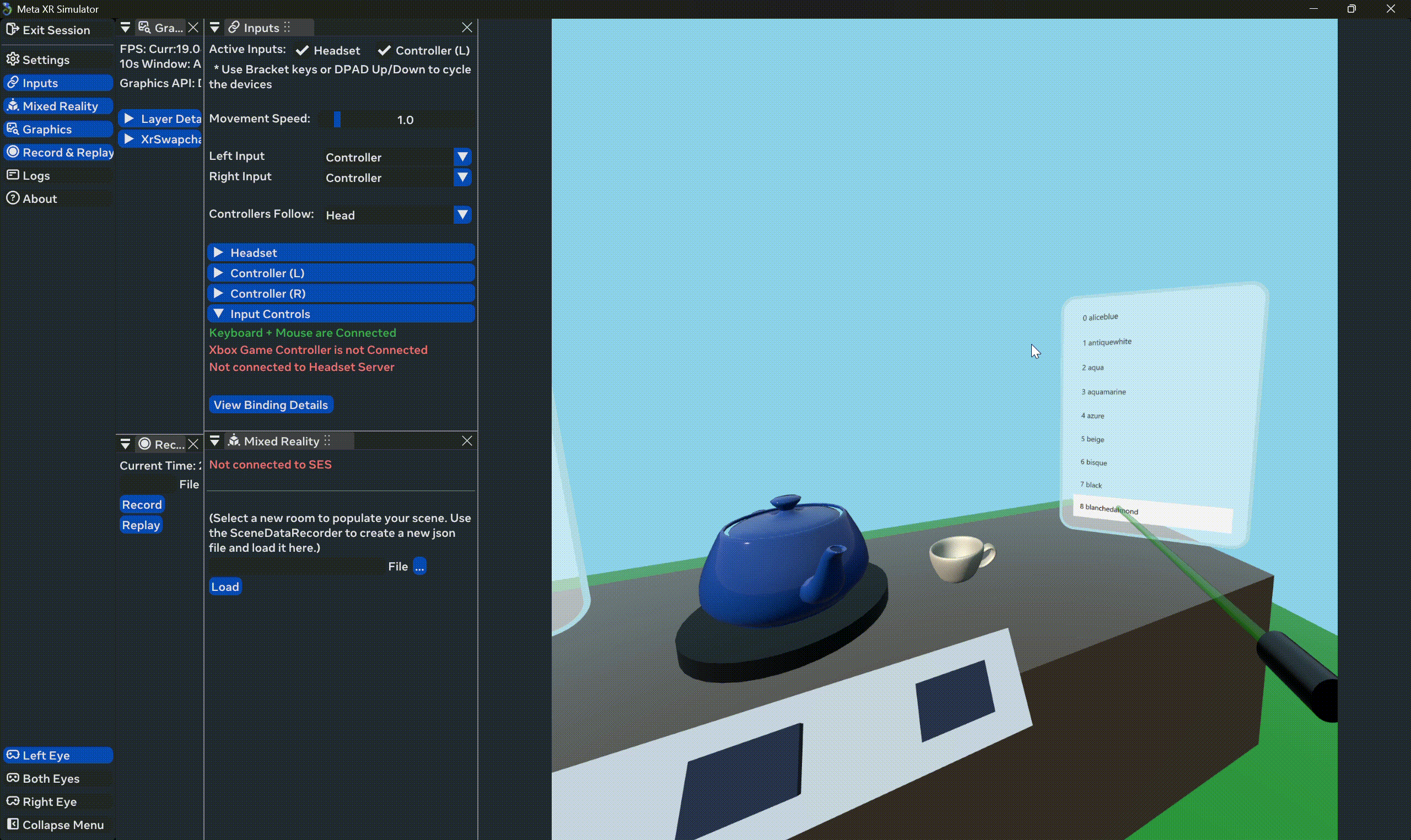
Task: Click the Graphics sidebar icon
Action: [13, 129]
